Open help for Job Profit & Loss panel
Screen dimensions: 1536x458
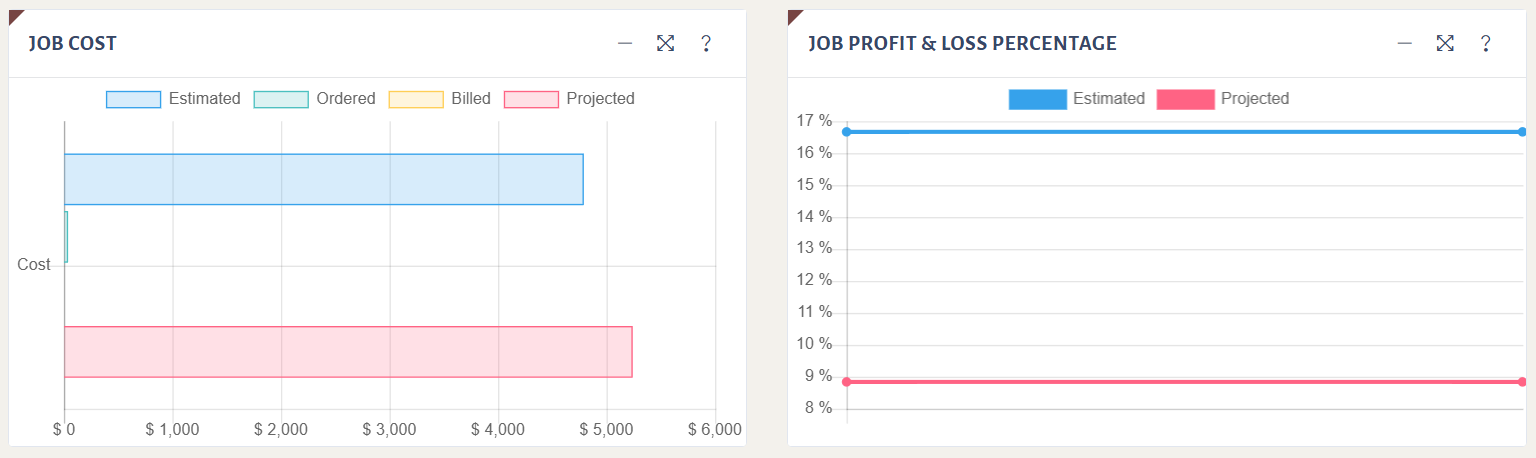1485,43
